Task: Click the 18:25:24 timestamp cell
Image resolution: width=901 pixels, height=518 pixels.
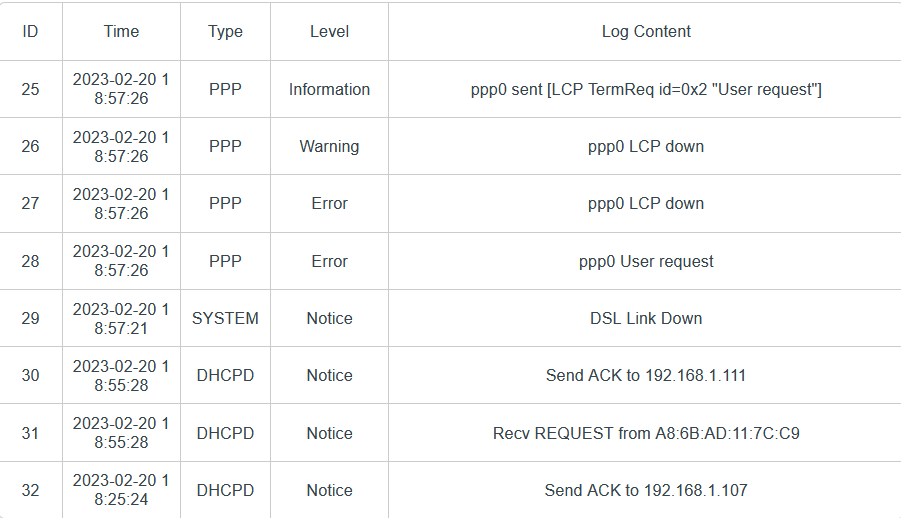Action: pos(121,490)
